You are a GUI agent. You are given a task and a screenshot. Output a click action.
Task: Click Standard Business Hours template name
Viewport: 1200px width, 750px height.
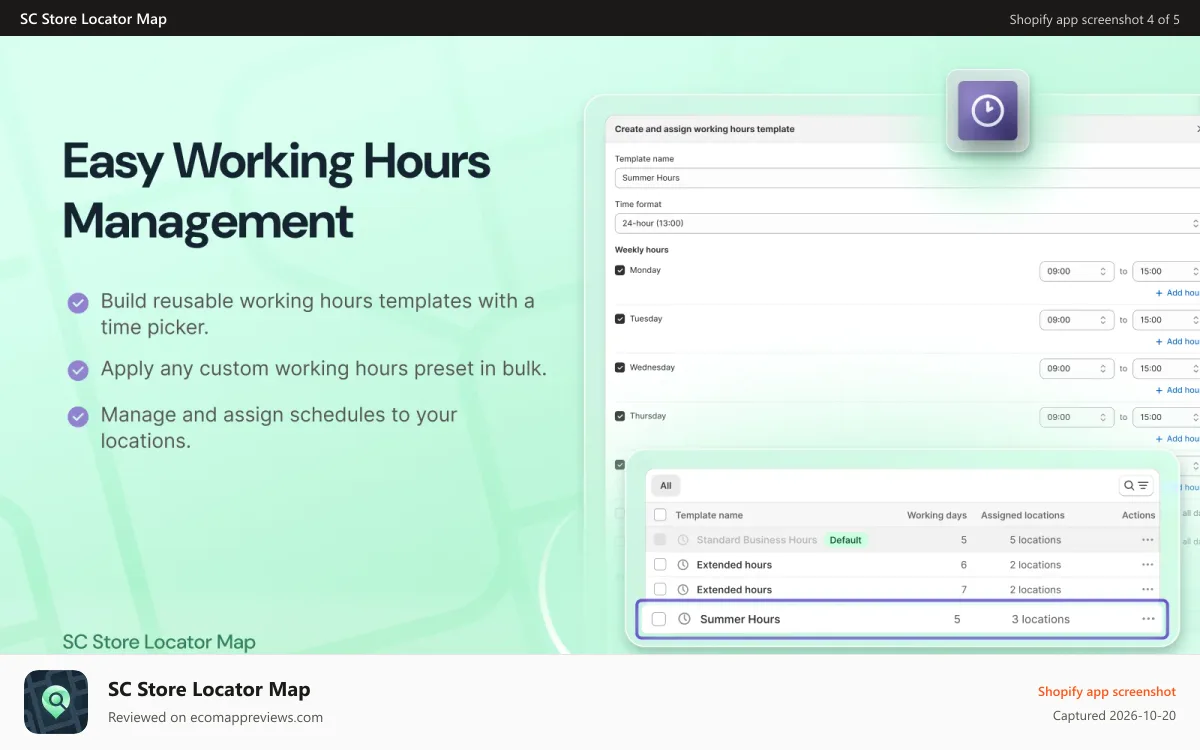pyautogui.click(x=757, y=540)
